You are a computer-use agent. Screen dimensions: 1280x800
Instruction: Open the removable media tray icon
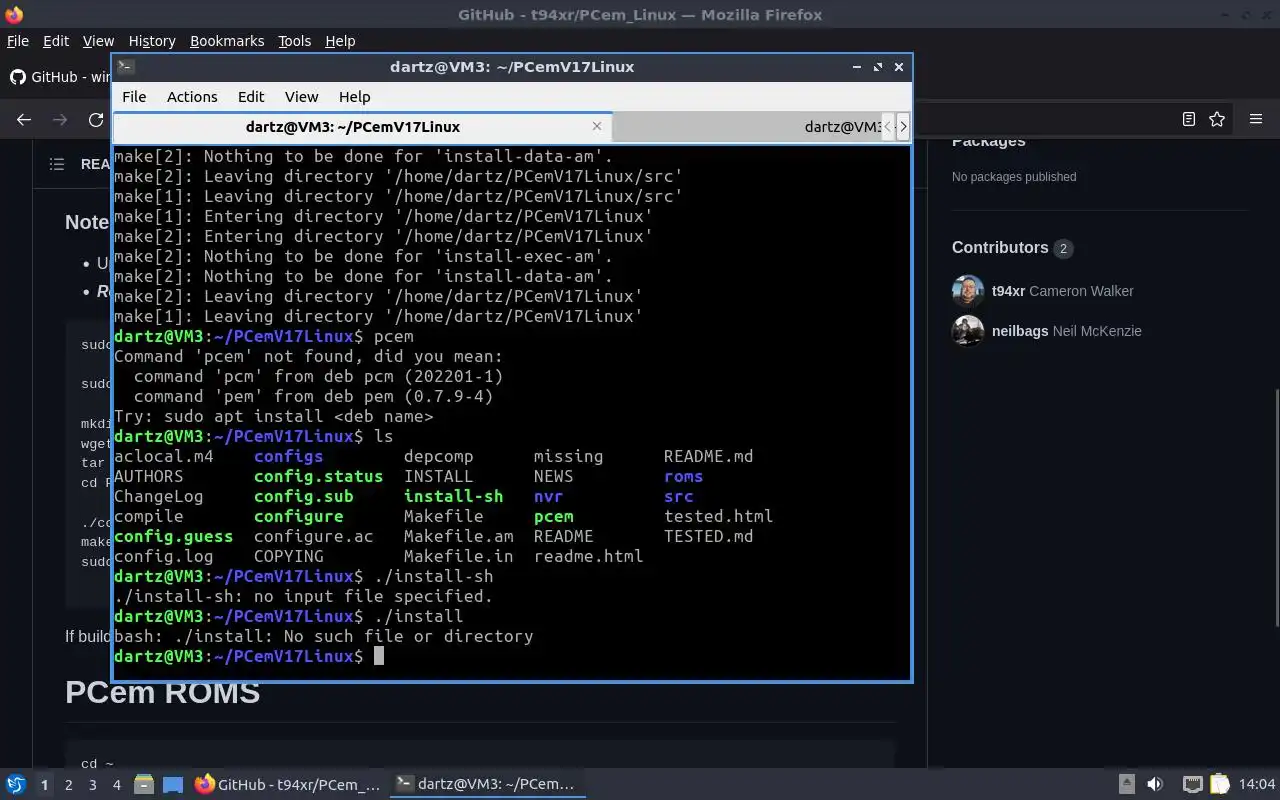point(1126,785)
